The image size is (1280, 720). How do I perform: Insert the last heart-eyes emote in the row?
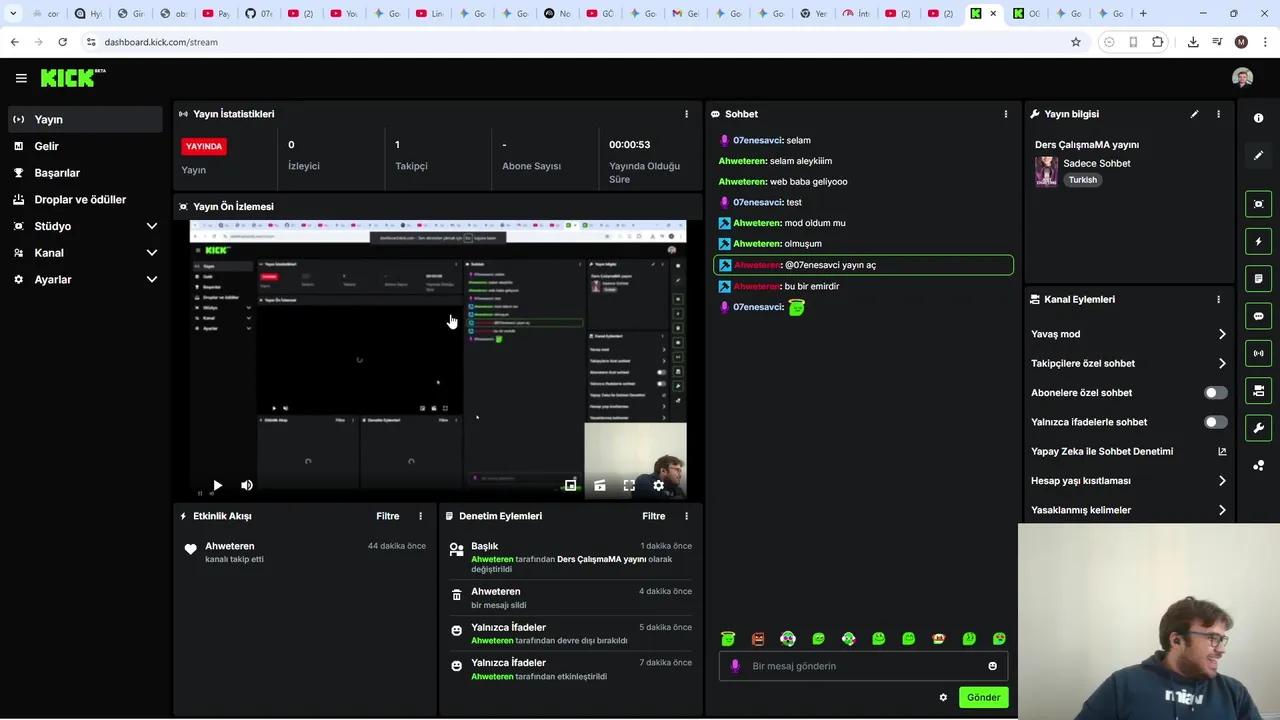point(999,639)
